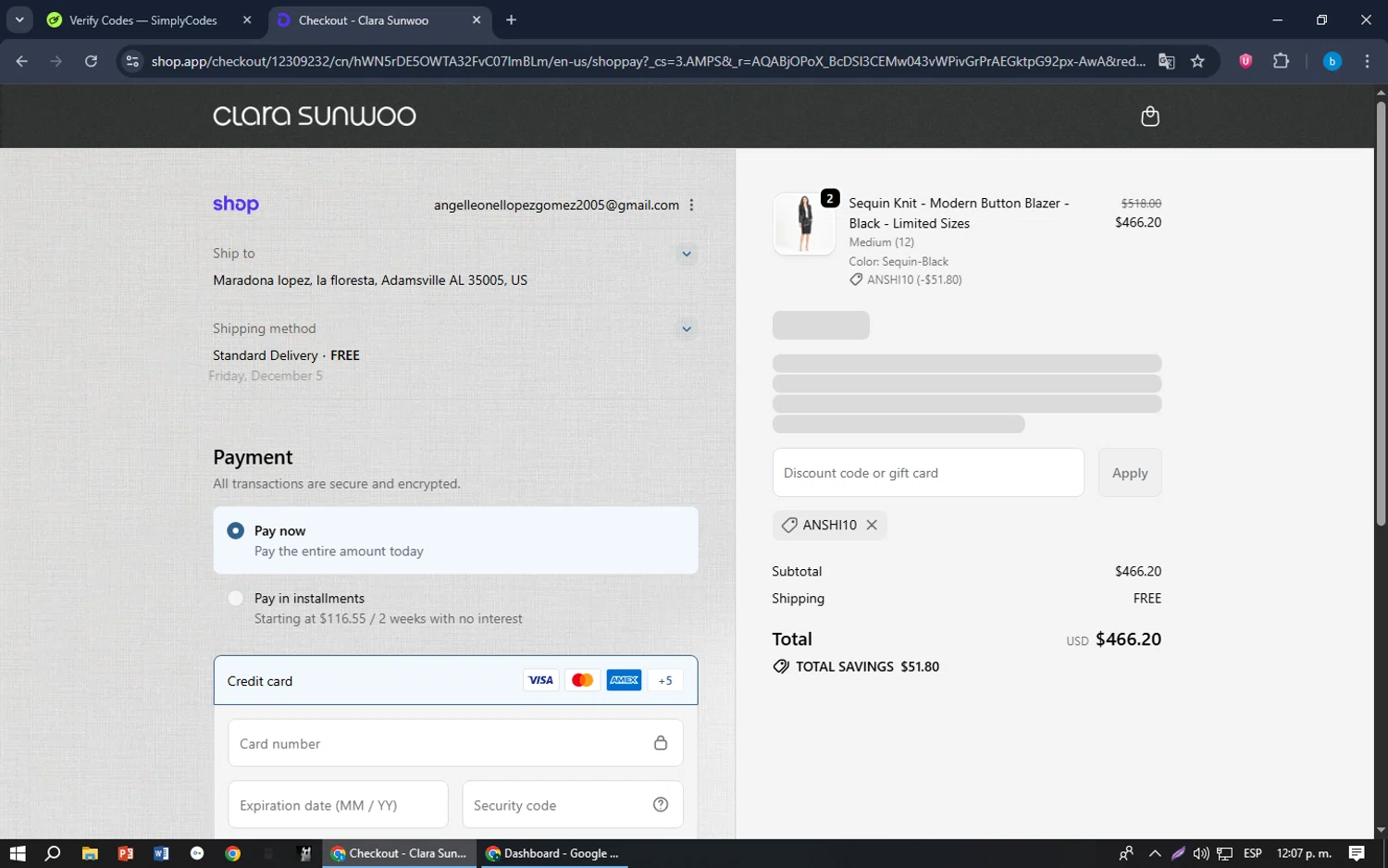Image resolution: width=1388 pixels, height=868 pixels.
Task: Select the Pay now option
Action: click(x=236, y=531)
